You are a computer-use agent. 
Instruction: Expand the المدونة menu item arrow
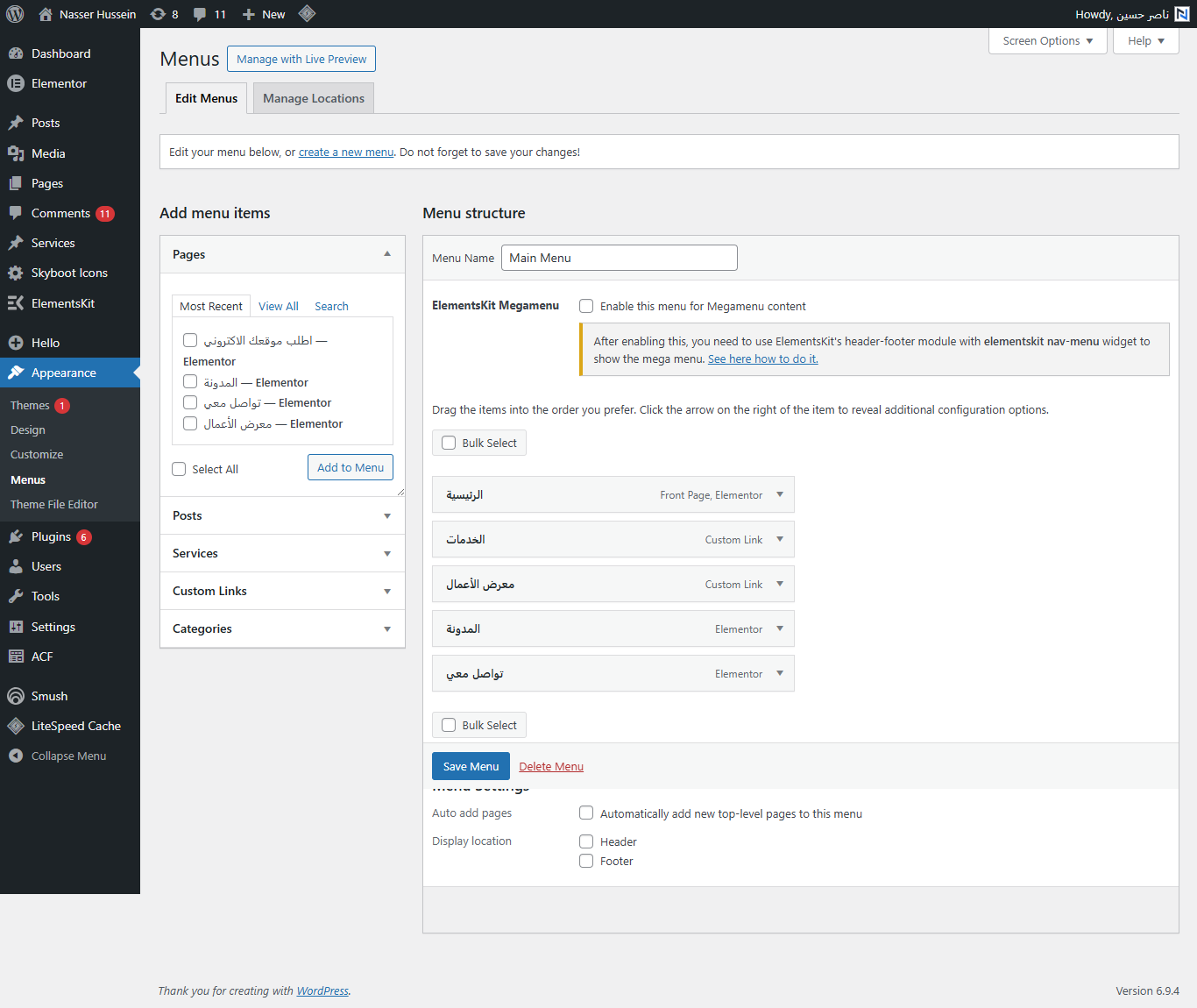click(x=780, y=628)
